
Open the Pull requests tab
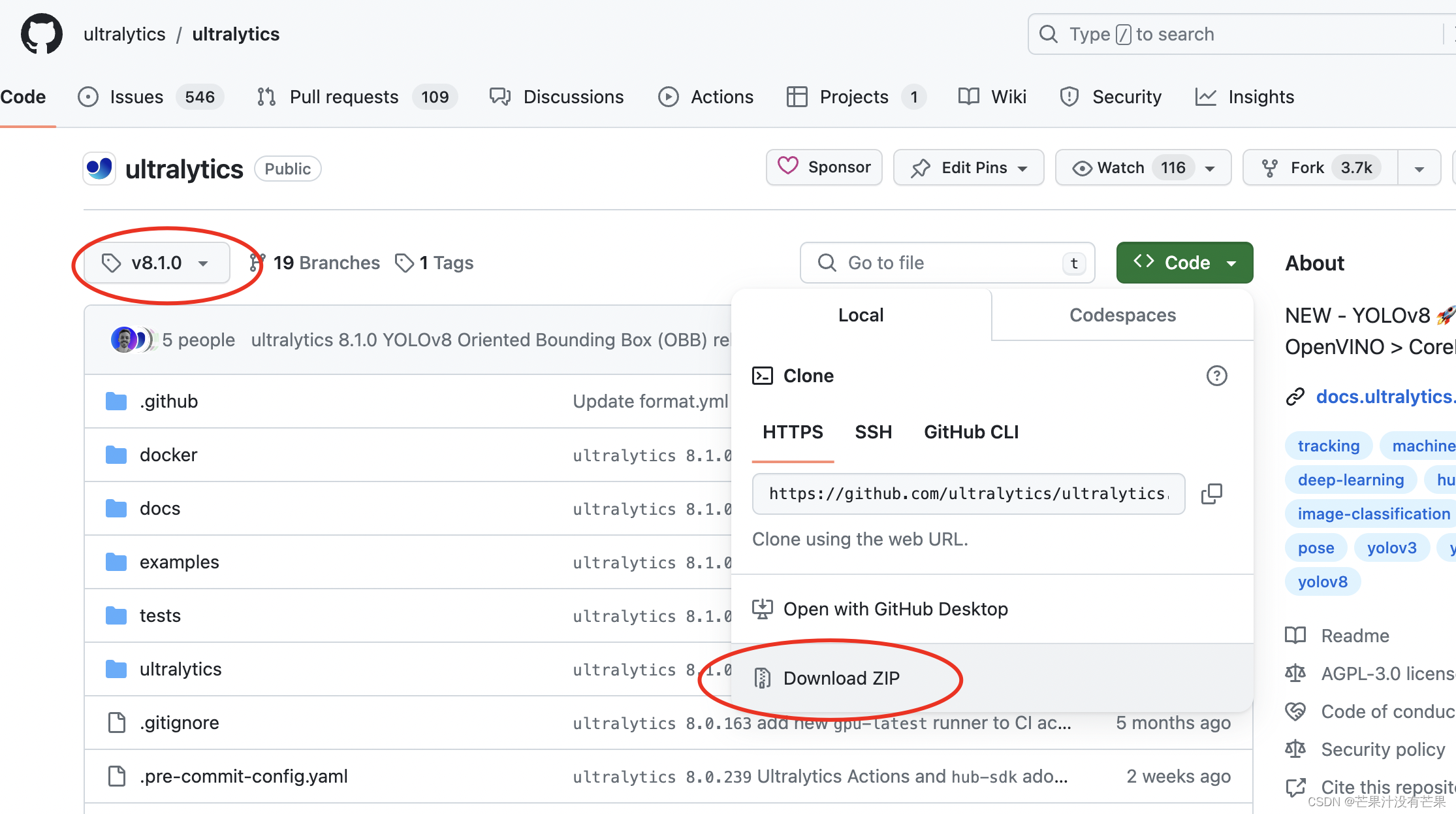tap(357, 97)
